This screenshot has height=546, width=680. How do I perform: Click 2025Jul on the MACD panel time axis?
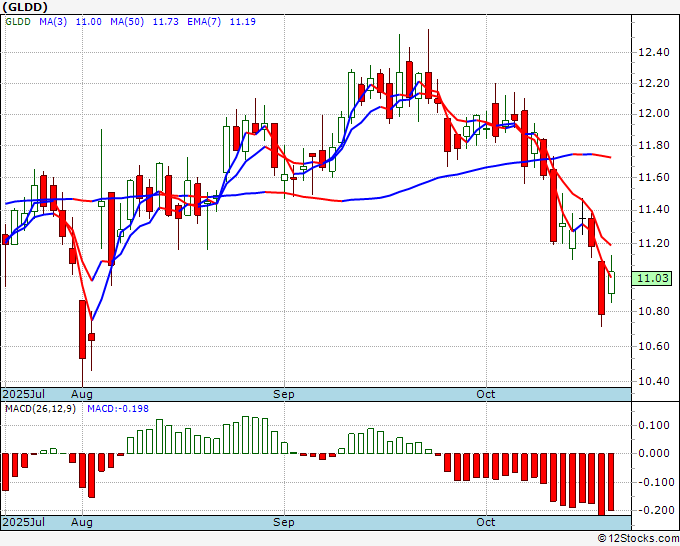point(23,522)
